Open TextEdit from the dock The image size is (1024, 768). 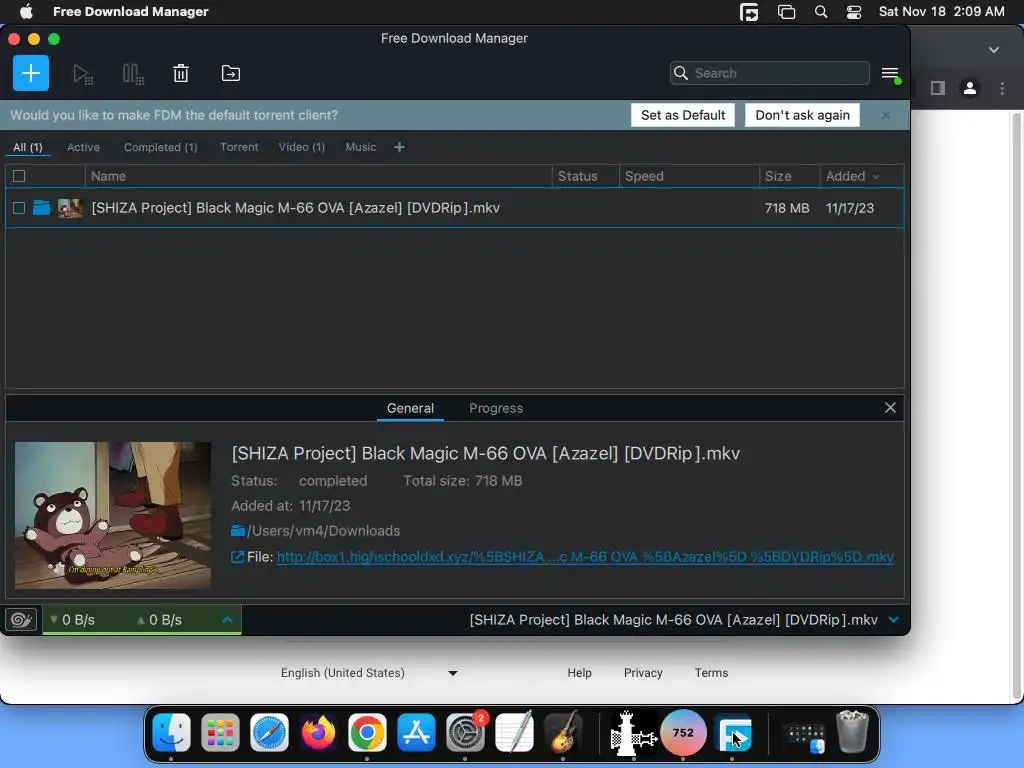point(514,732)
